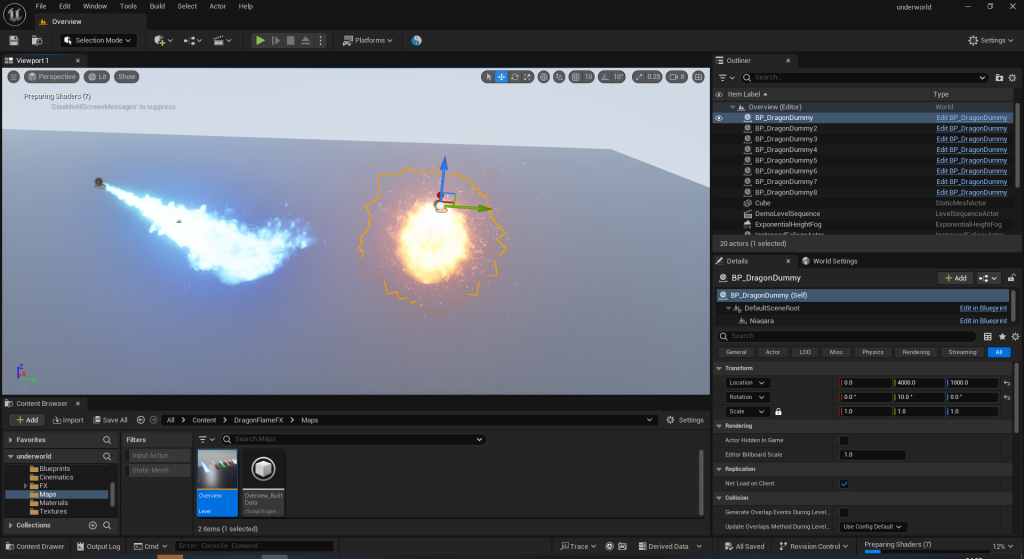This screenshot has width=1024, height=559.
Task: Click the green Play button in toolbar
Action: tap(260, 40)
